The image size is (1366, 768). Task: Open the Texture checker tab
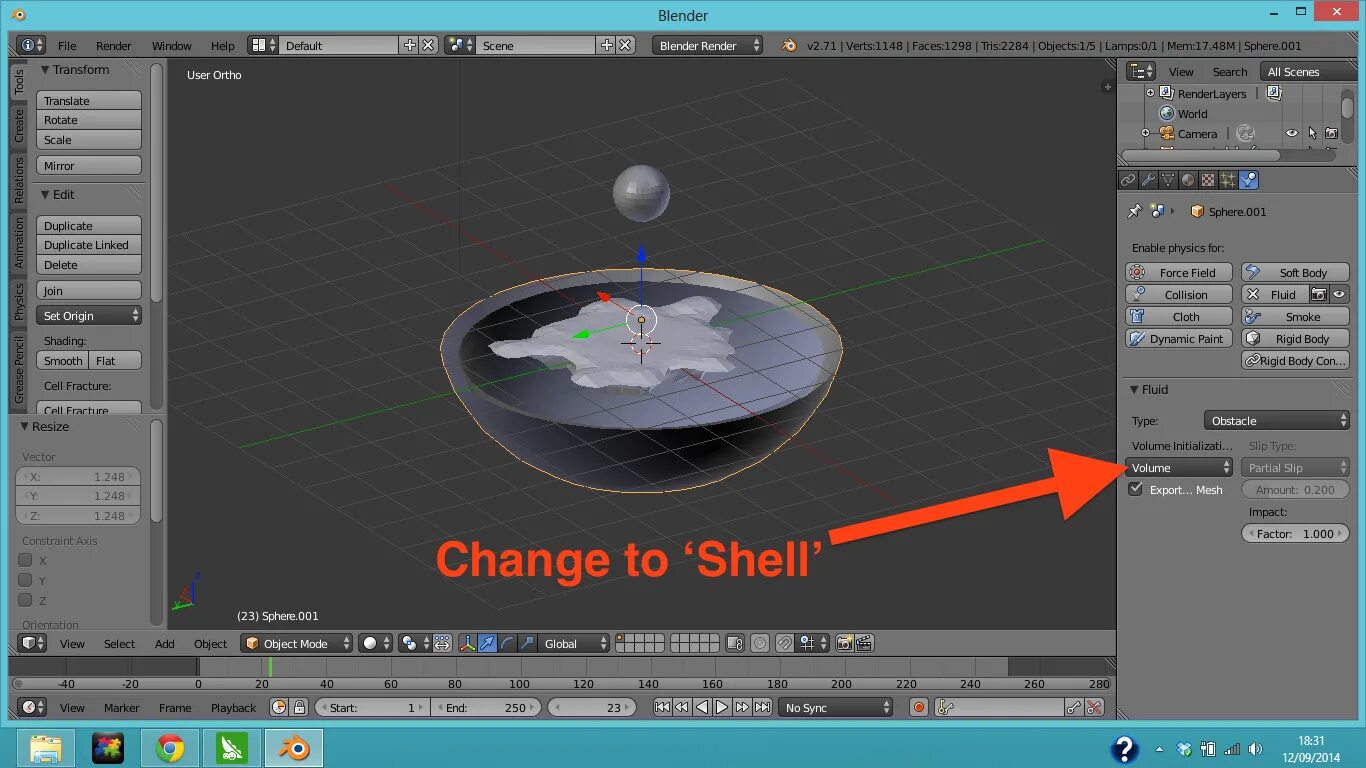tap(1208, 180)
